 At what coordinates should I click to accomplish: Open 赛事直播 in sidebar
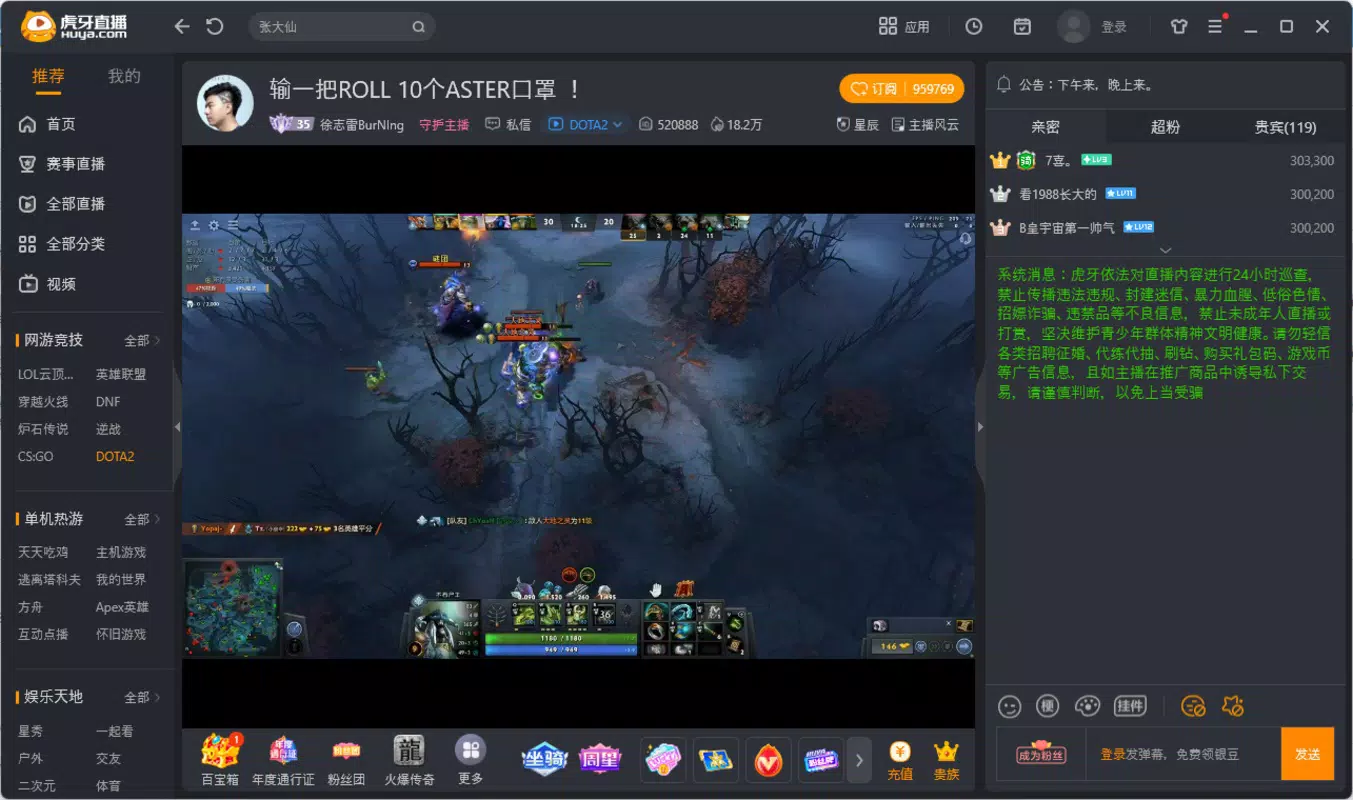pyautogui.click(x=62, y=164)
